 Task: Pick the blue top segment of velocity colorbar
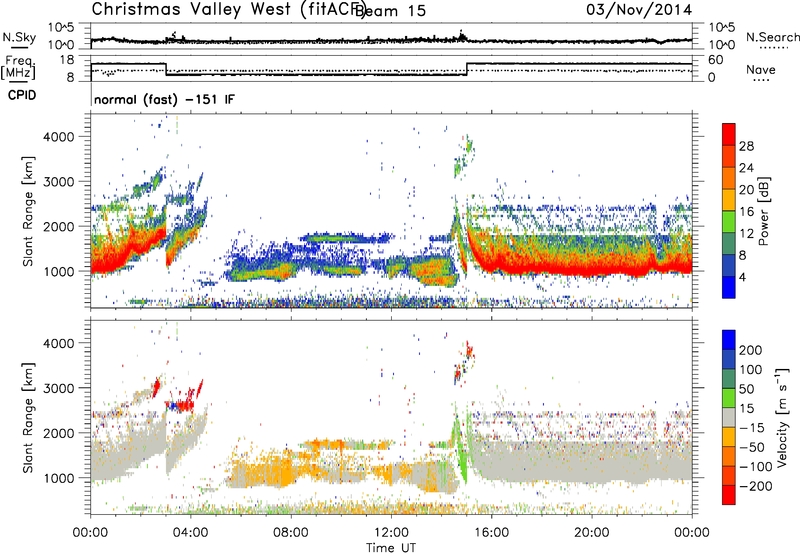[729, 340]
